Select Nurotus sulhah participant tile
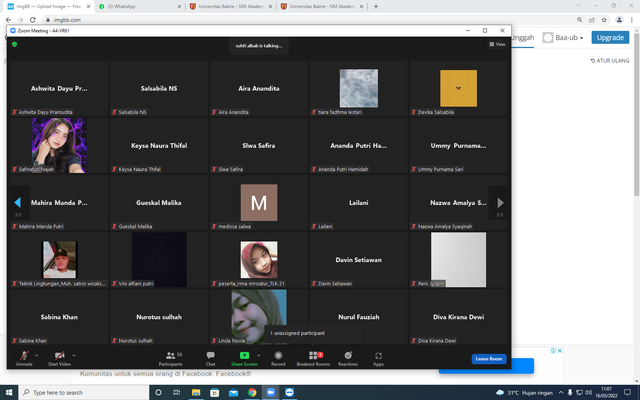640x400 pixels. pyautogui.click(x=159, y=317)
